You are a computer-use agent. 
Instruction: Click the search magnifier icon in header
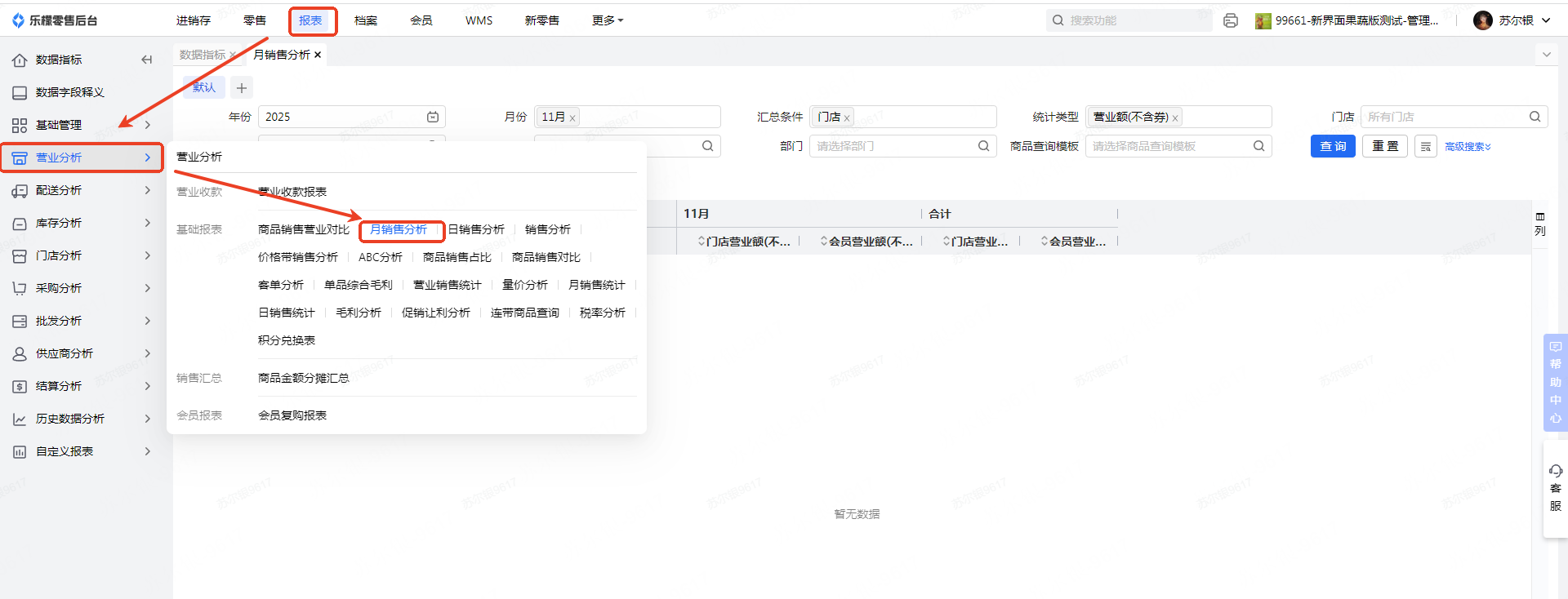click(x=1058, y=20)
